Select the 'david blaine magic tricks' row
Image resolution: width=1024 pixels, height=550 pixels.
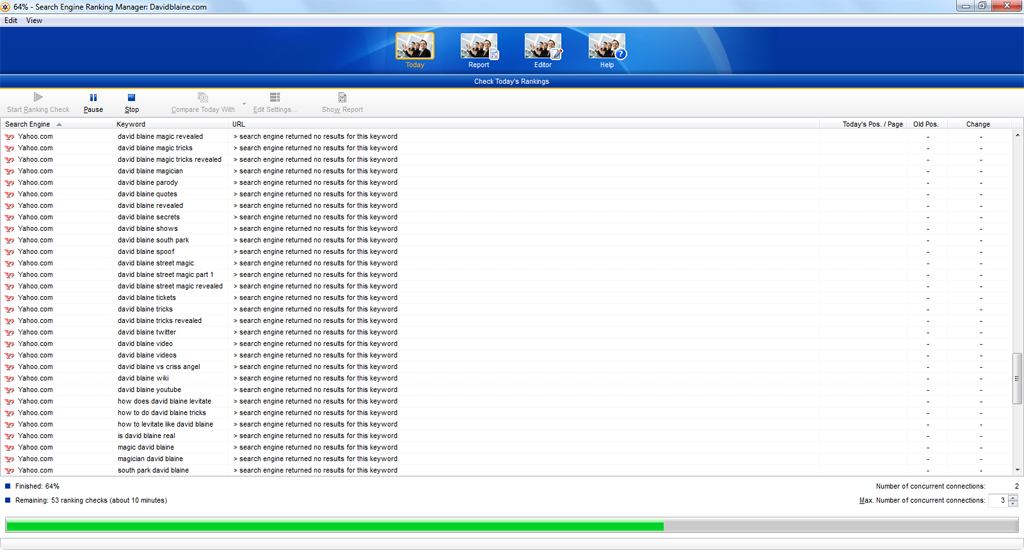tap(507, 148)
